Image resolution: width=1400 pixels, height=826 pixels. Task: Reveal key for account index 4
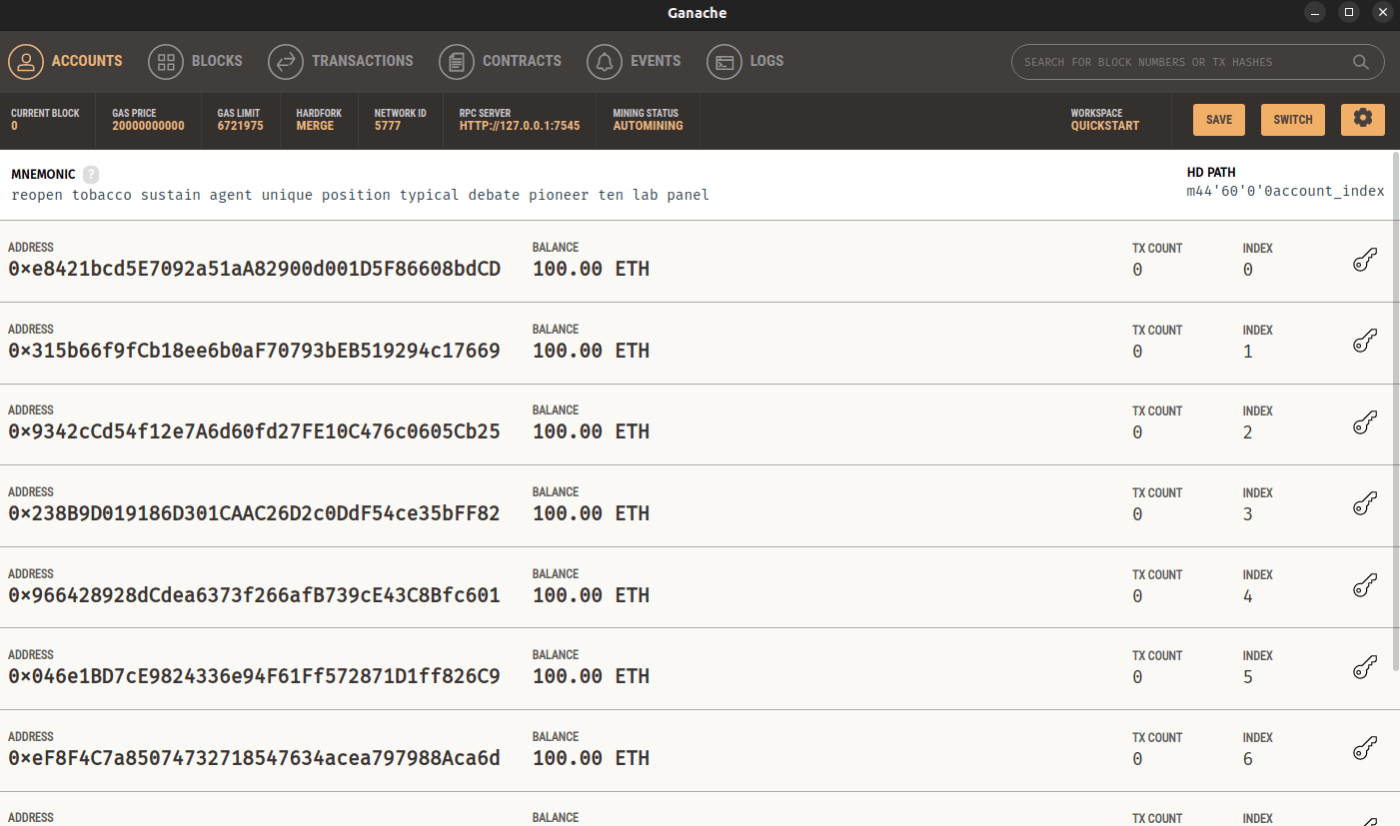point(1364,586)
